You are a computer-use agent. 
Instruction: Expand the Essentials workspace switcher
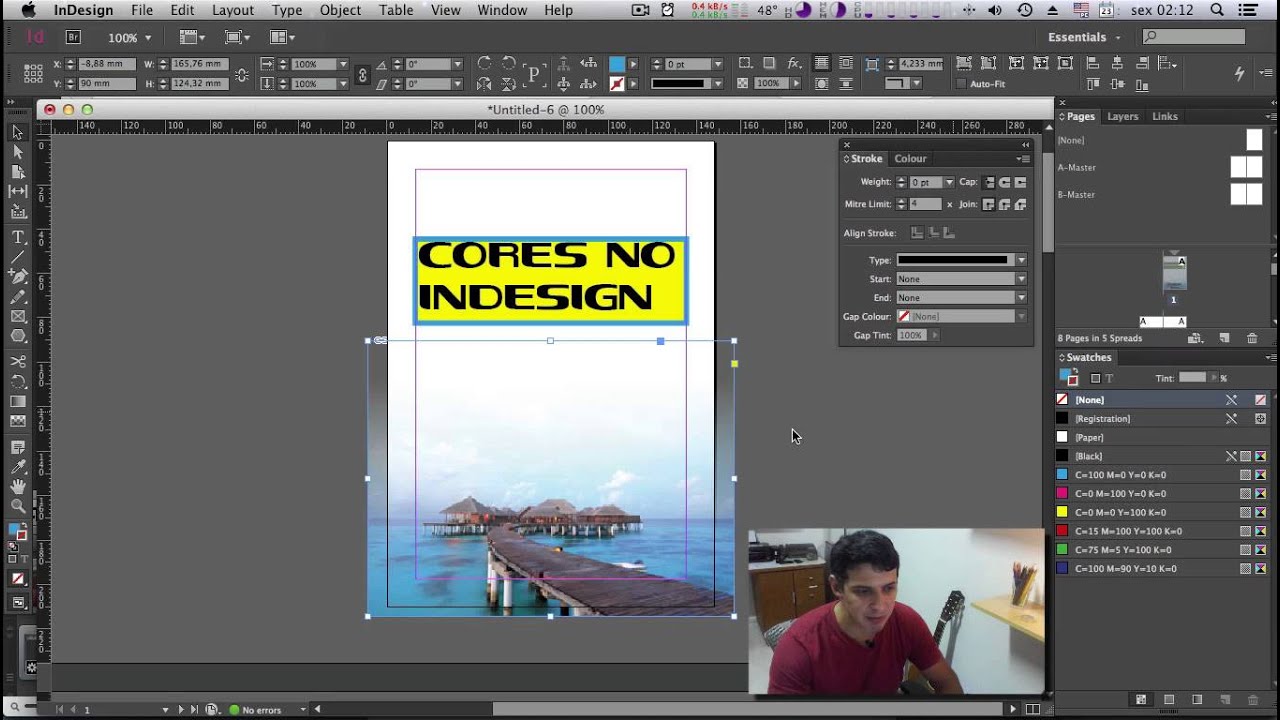(x=1084, y=37)
